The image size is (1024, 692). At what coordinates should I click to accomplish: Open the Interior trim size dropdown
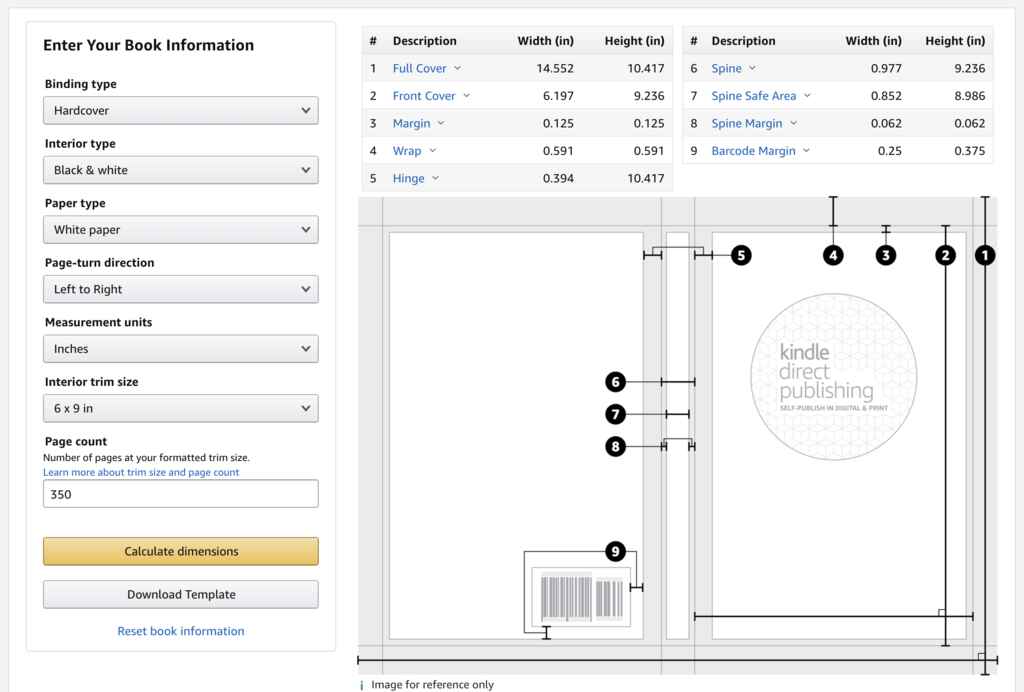[181, 408]
